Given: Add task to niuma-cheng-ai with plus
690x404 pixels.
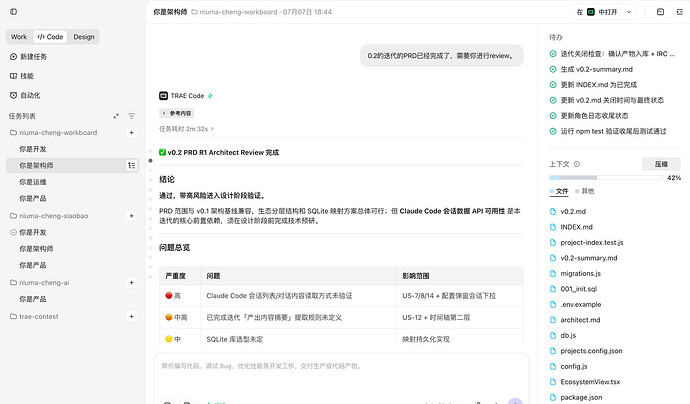Looking at the screenshot, I should pyautogui.click(x=132, y=283).
